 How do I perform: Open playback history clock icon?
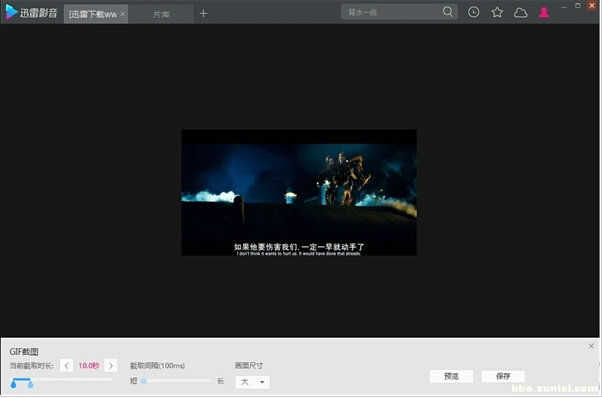473,12
